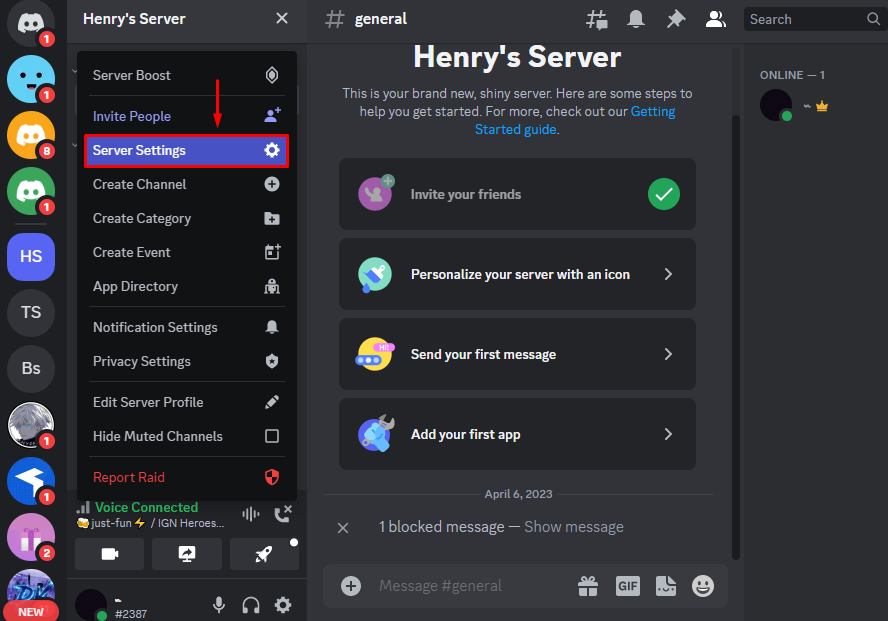Click Report Raid
The height and width of the screenshot is (621, 888).
pos(186,477)
